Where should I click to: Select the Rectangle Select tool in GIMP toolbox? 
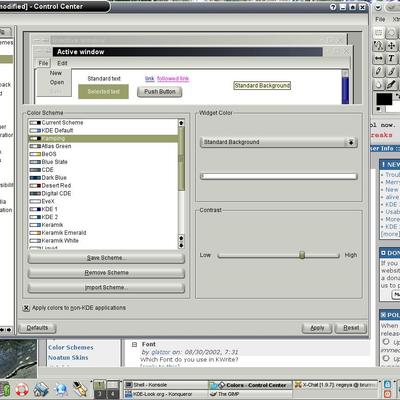379,33
